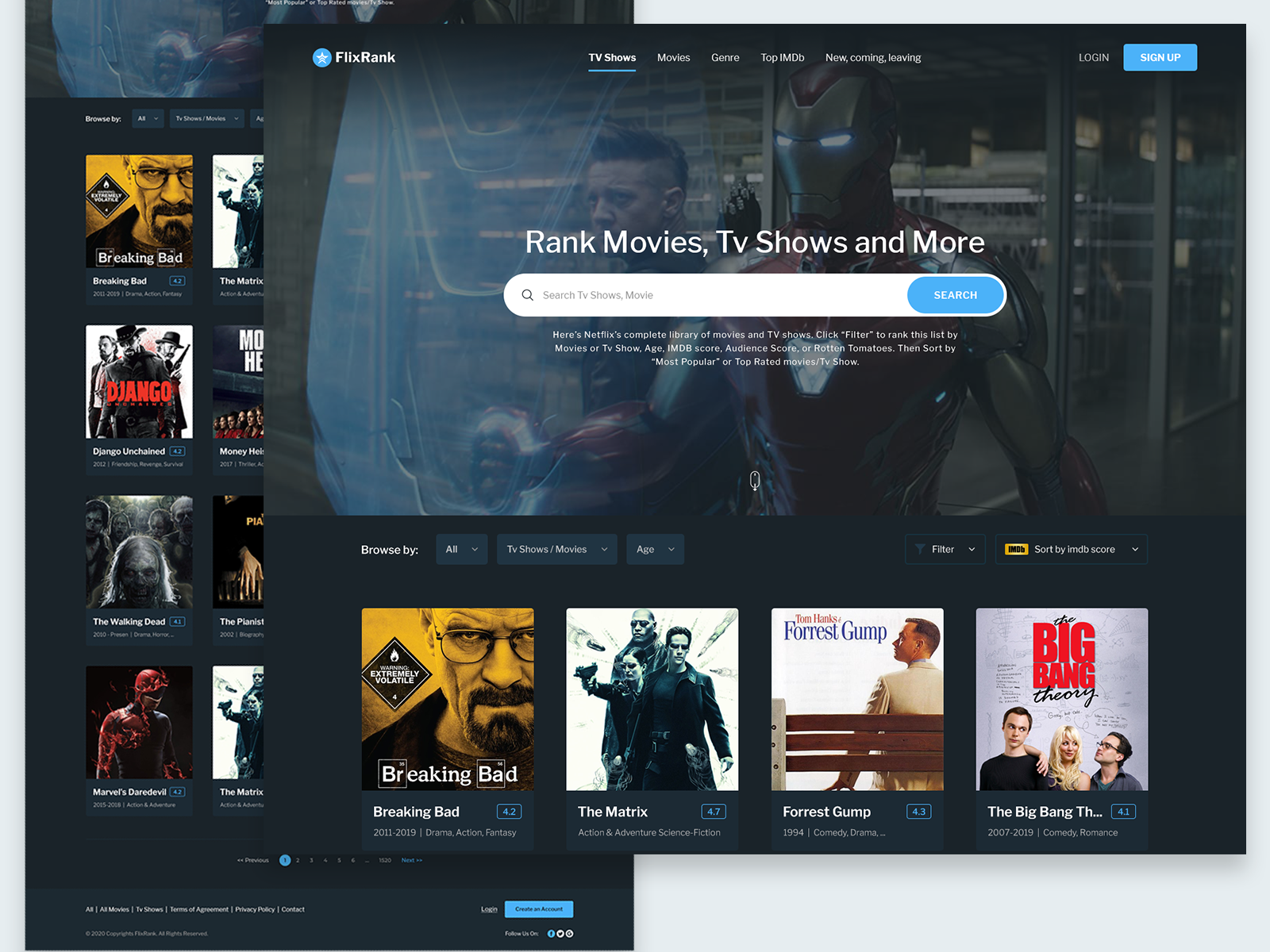Click Create an Account button in footer
1270x952 pixels.
pos(538,909)
